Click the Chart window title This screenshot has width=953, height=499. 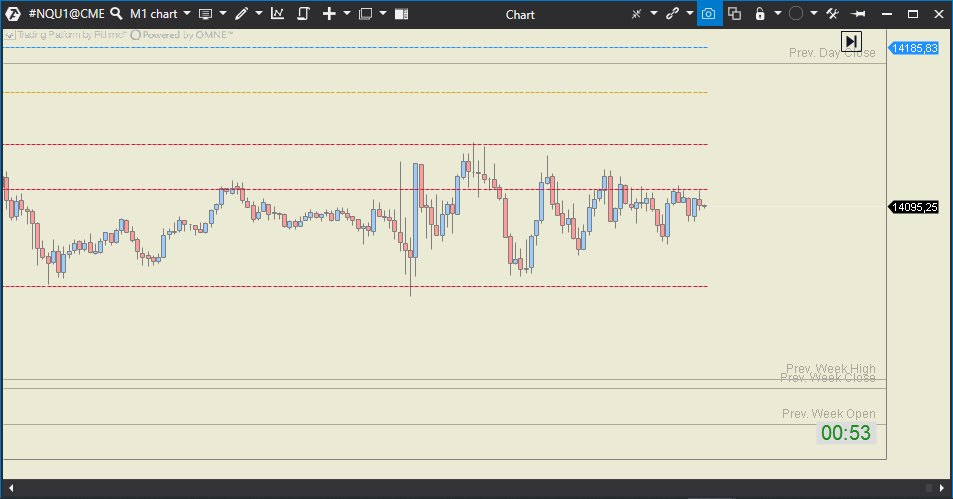[520, 15]
